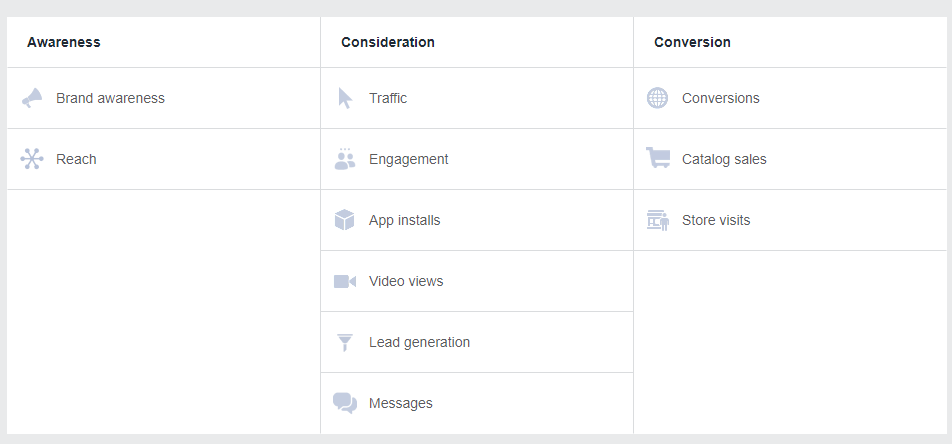Click the Awareness column header
The width and height of the screenshot is (952, 444).
click(x=64, y=42)
